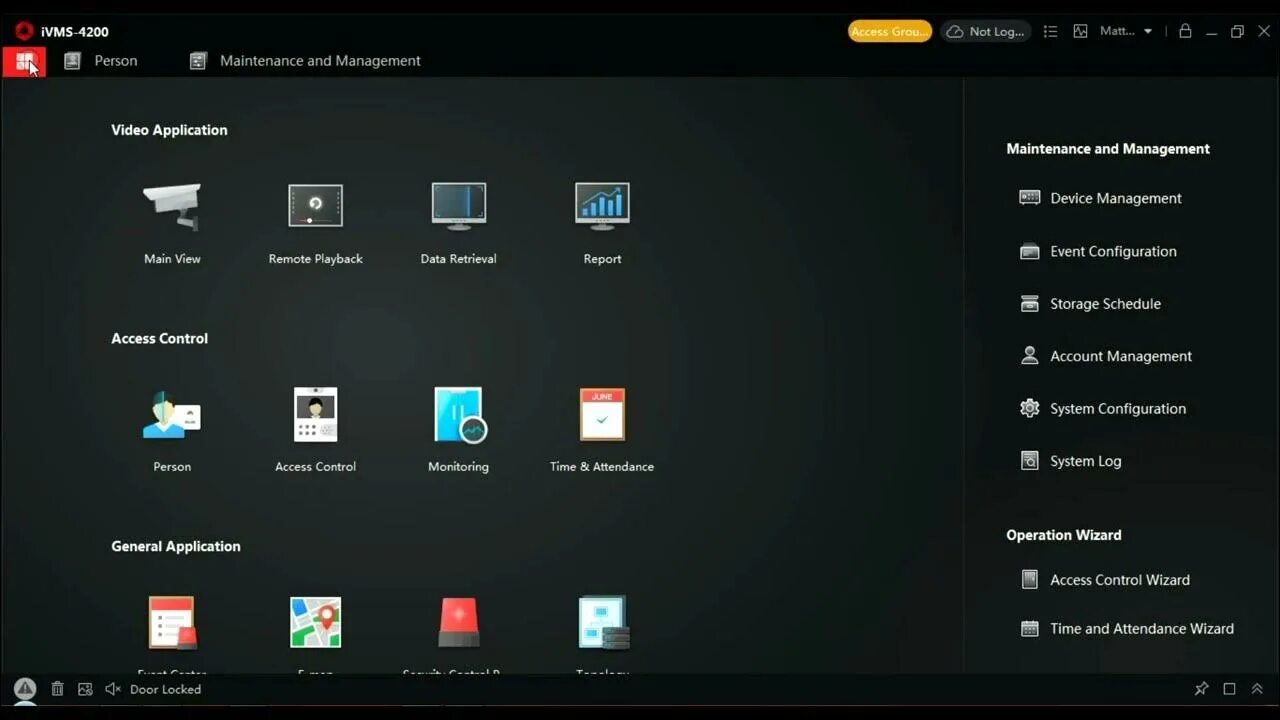
Task: Click the lock icon in title bar
Action: coord(1185,31)
